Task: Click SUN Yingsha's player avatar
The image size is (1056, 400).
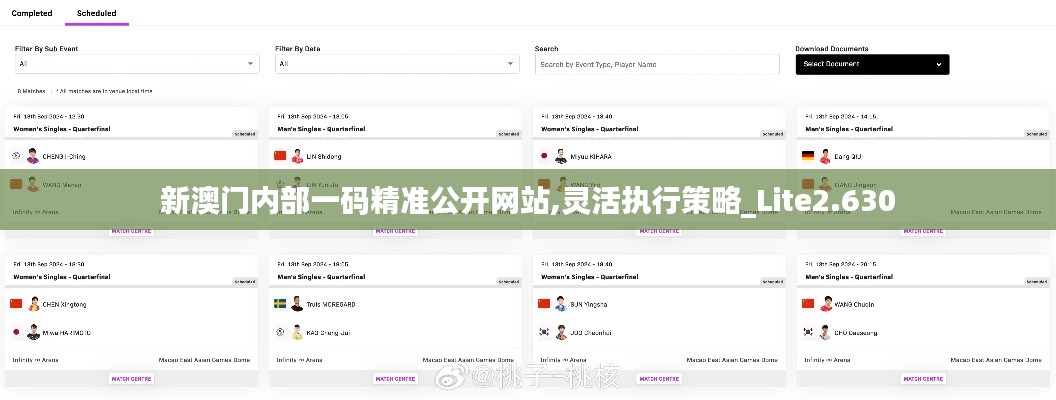Action: coord(561,303)
